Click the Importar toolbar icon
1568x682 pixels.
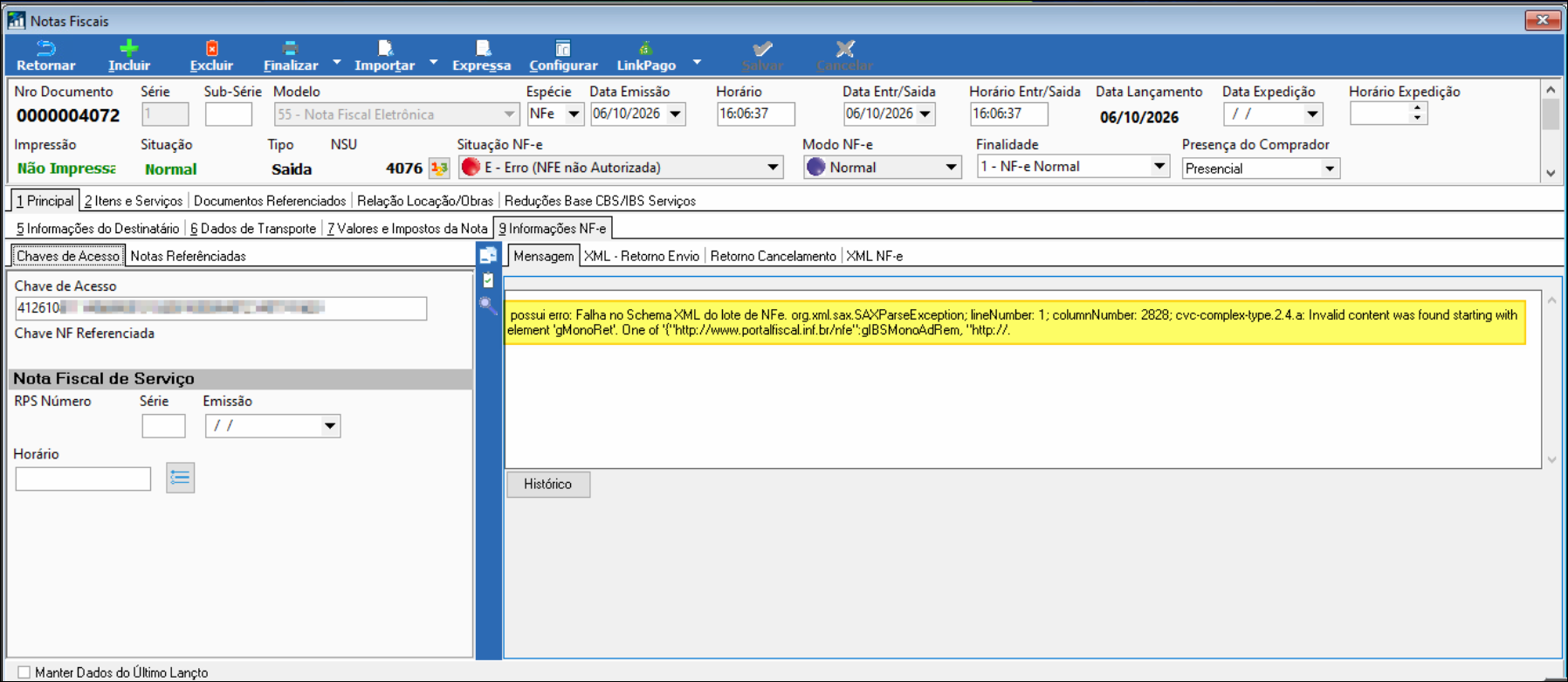[x=384, y=49]
